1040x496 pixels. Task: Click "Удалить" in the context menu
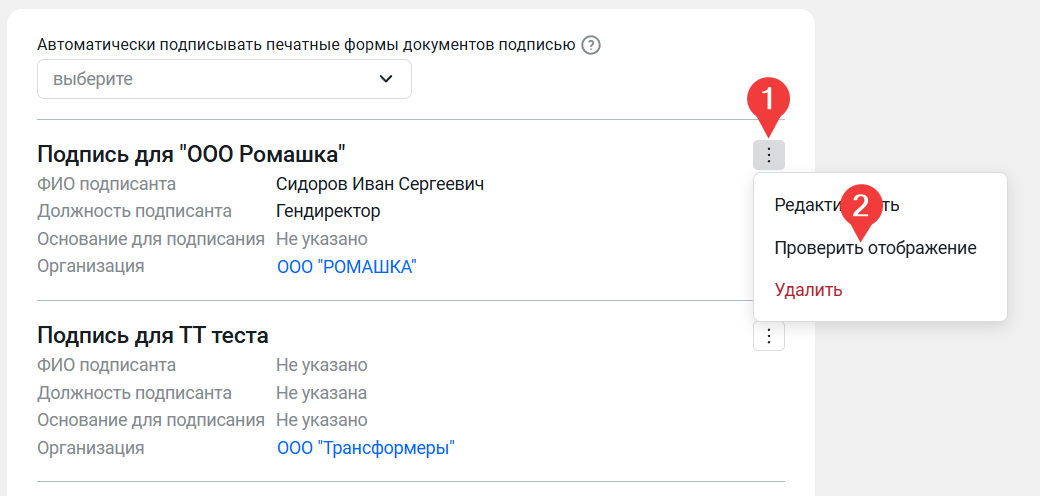pos(808,290)
